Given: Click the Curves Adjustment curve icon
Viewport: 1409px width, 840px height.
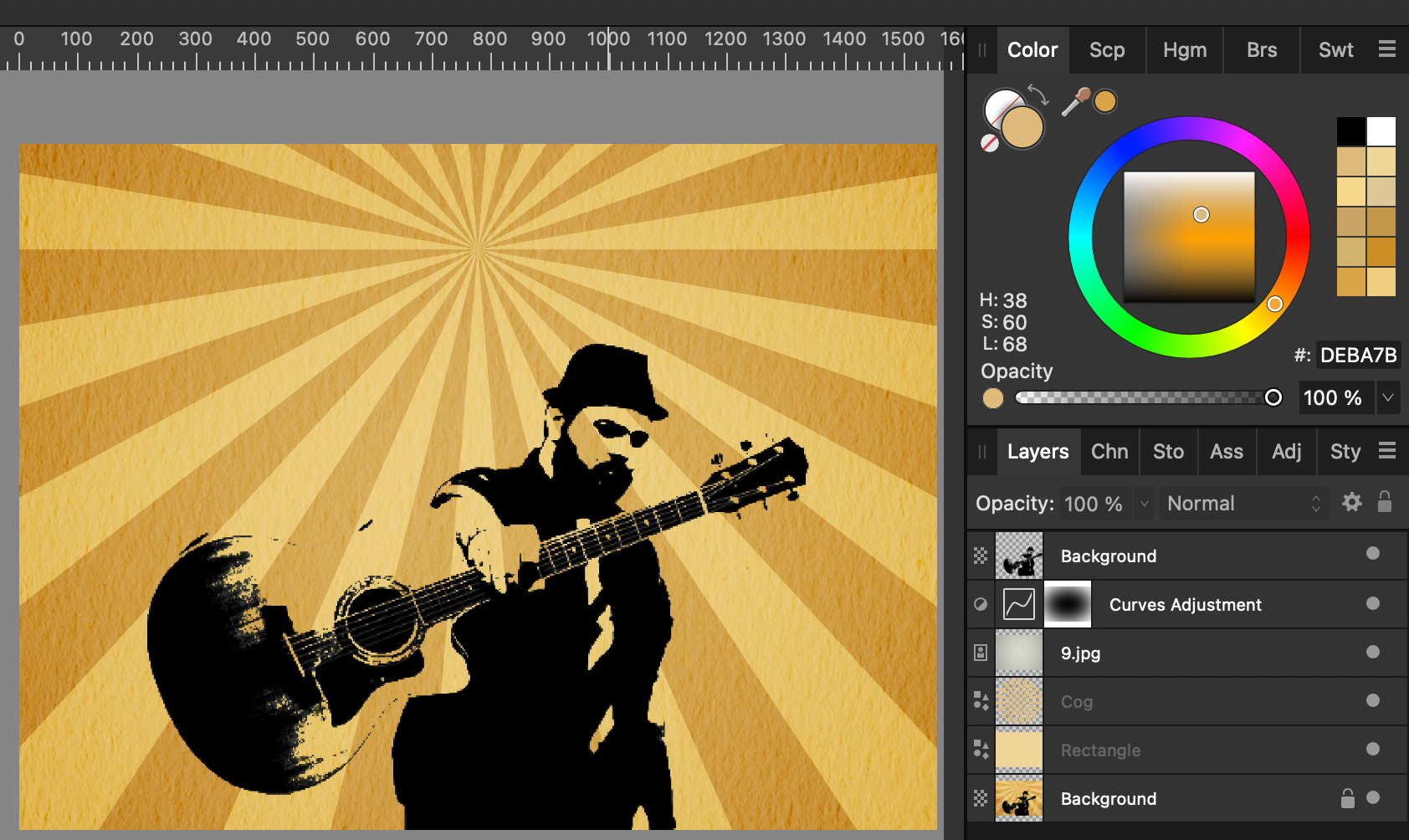Looking at the screenshot, I should 1019,604.
